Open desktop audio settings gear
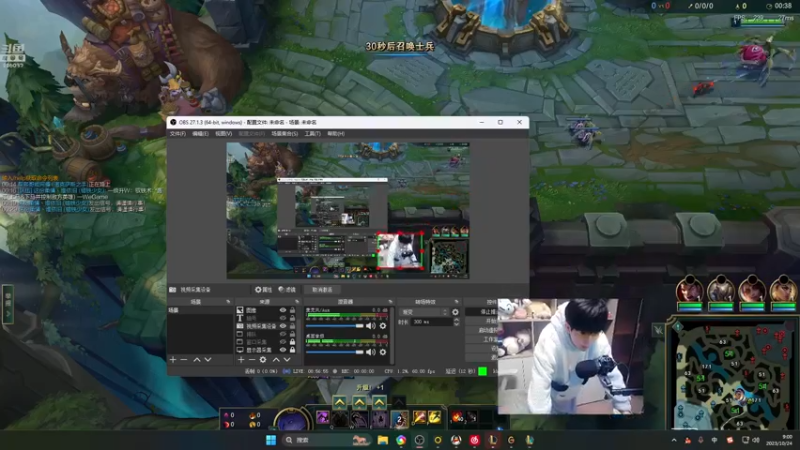Screen dimensions: 800x450 pyautogui.click(x=383, y=352)
